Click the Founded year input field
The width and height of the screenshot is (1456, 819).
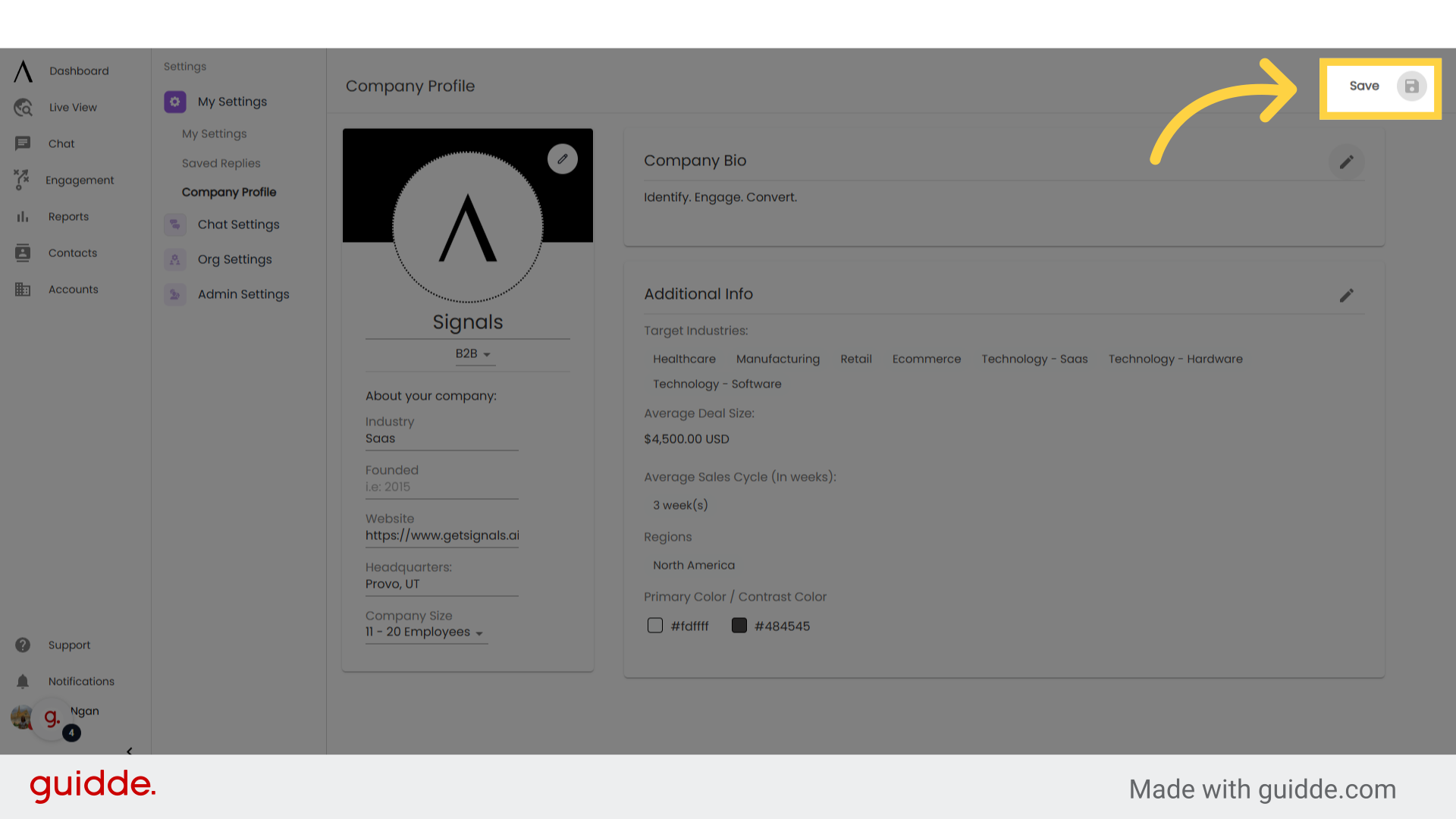[442, 488]
